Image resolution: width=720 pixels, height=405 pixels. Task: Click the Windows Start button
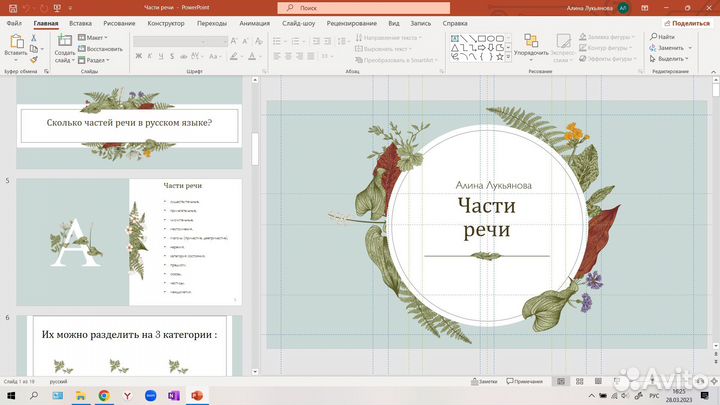tap(11, 395)
